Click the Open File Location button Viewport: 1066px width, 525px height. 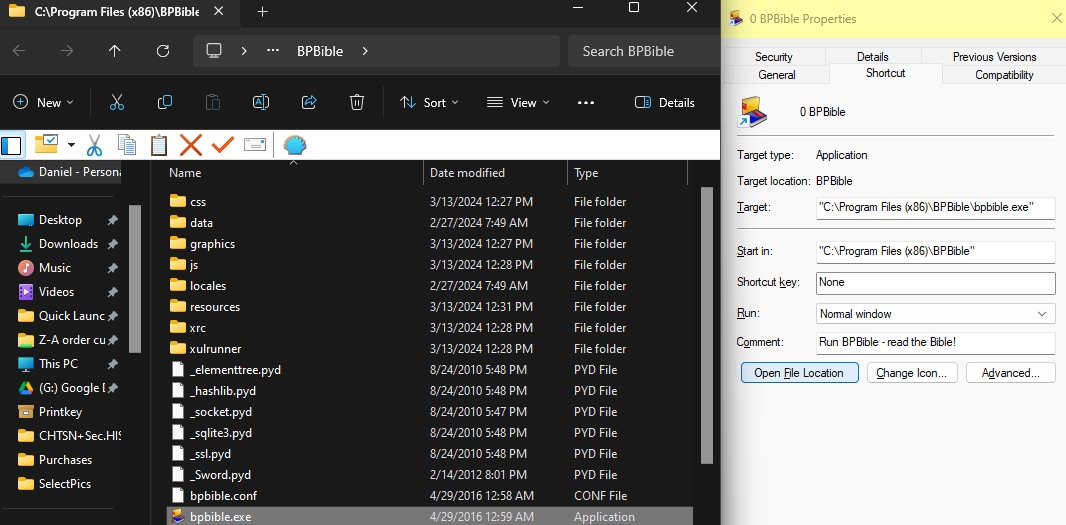click(800, 373)
